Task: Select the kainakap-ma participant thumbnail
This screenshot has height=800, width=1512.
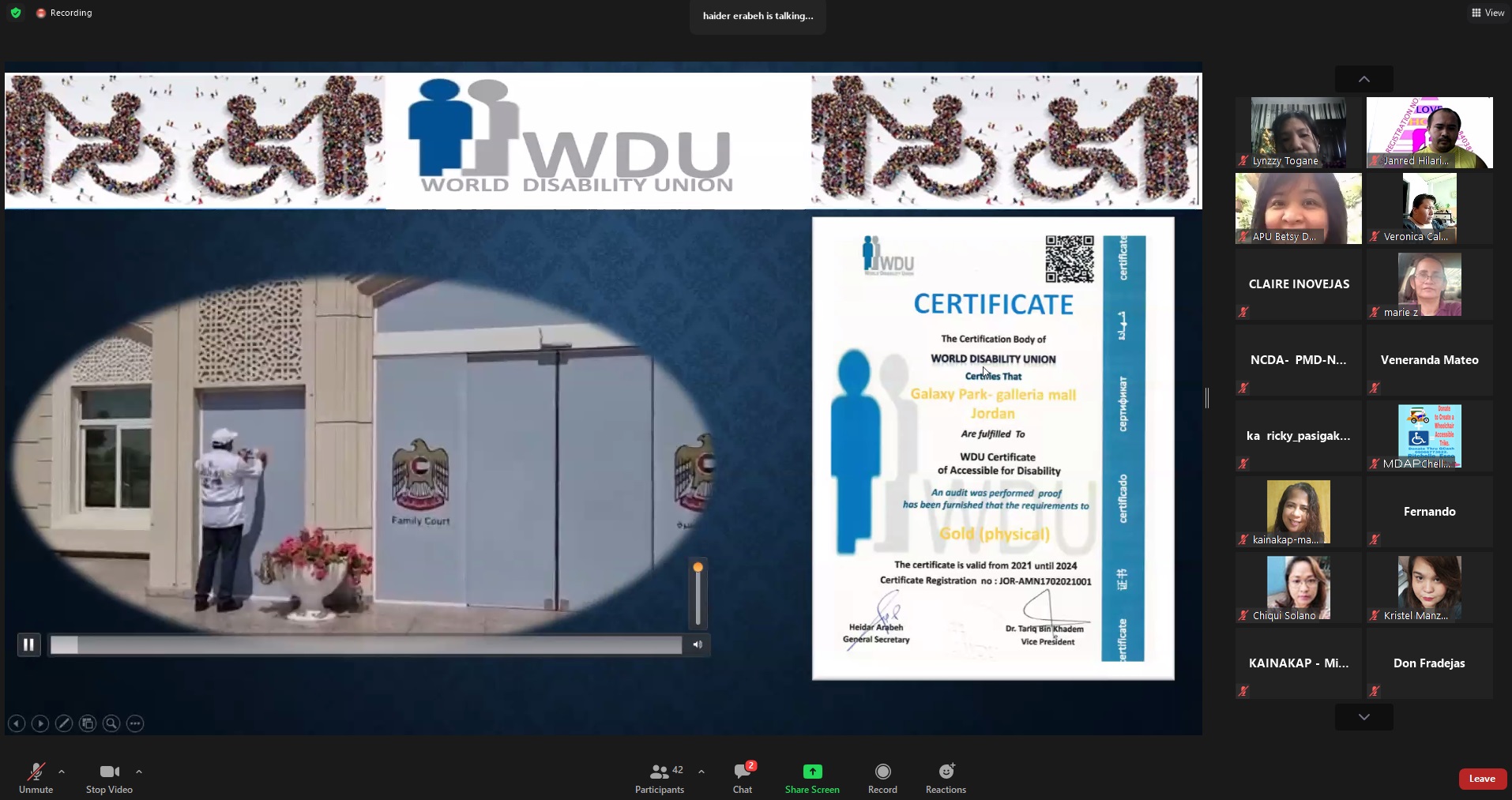Action: click(1299, 512)
